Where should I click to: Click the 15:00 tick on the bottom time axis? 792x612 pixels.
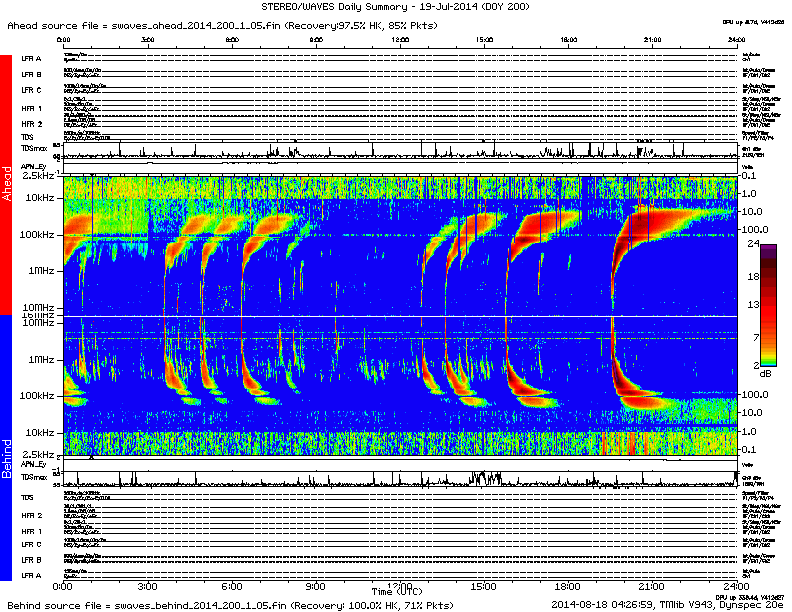point(484,587)
